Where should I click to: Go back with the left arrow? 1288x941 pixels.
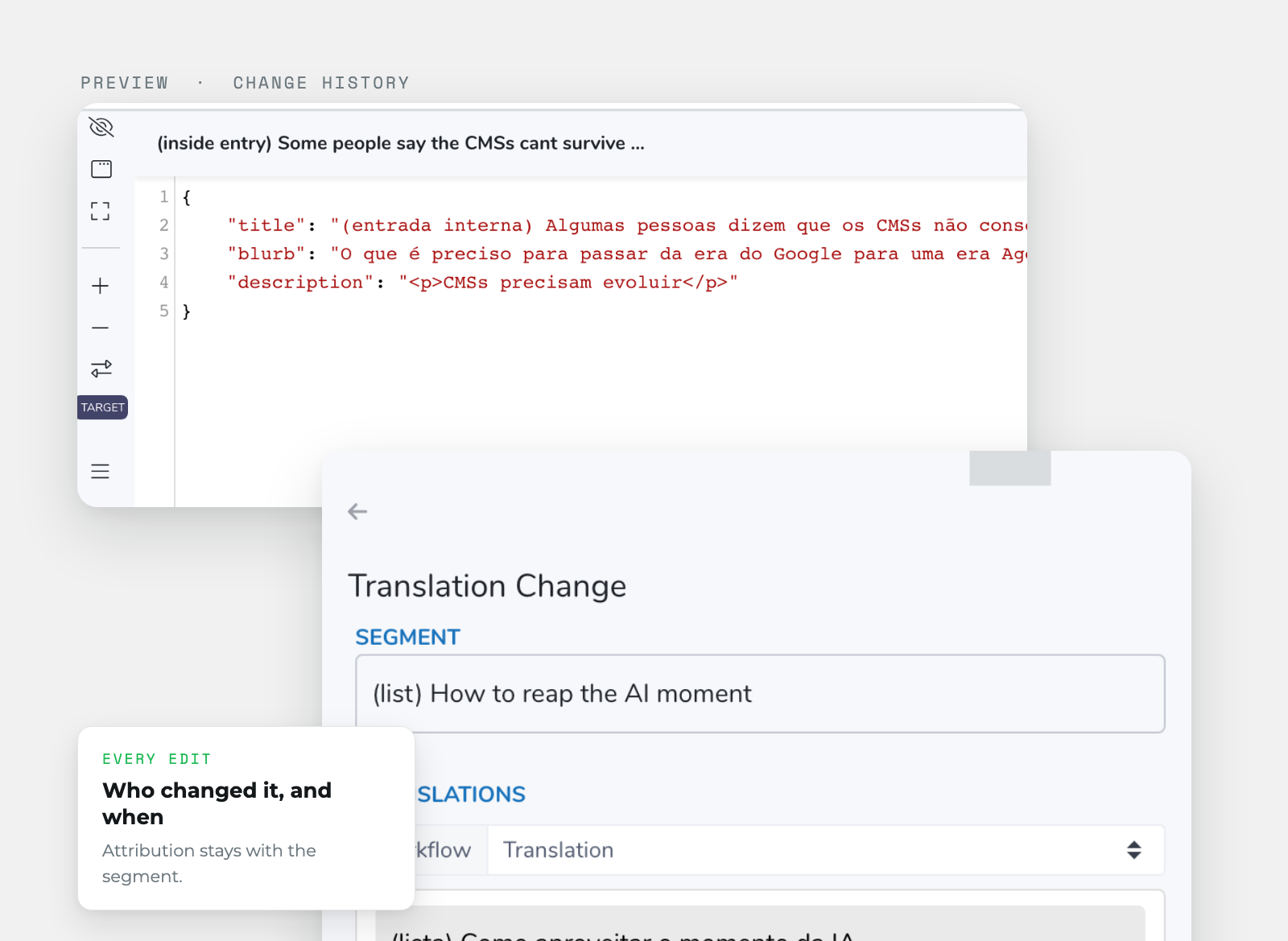coord(357,512)
